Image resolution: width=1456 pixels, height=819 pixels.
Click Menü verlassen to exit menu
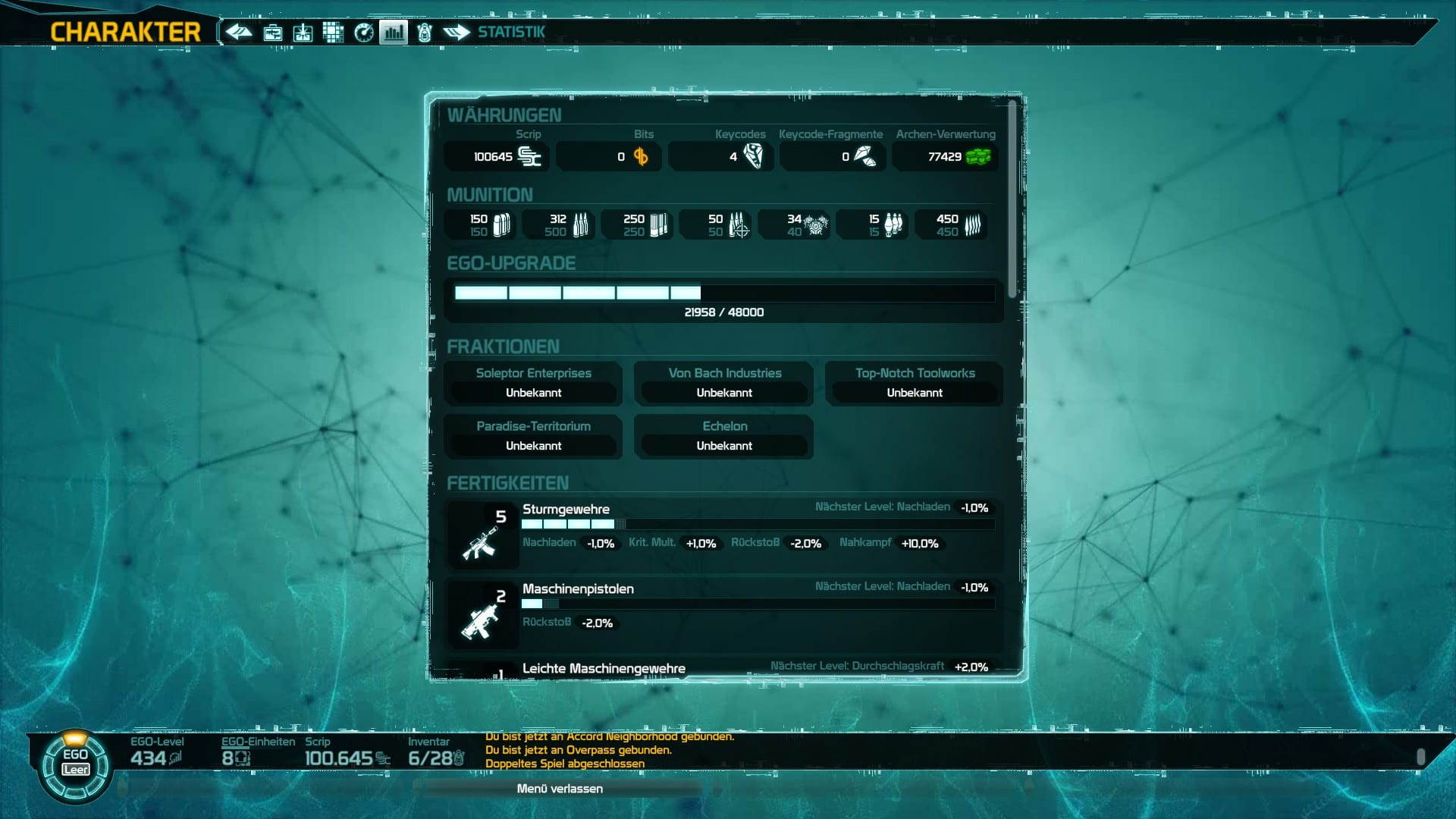click(x=560, y=789)
